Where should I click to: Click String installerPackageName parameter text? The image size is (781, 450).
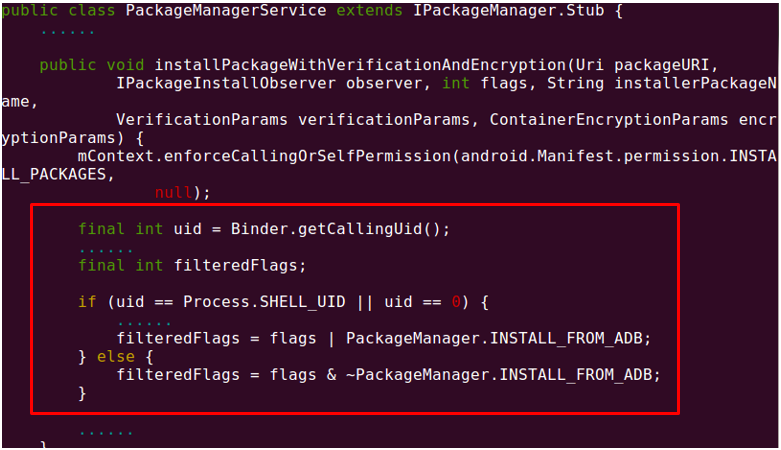click(662, 83)
